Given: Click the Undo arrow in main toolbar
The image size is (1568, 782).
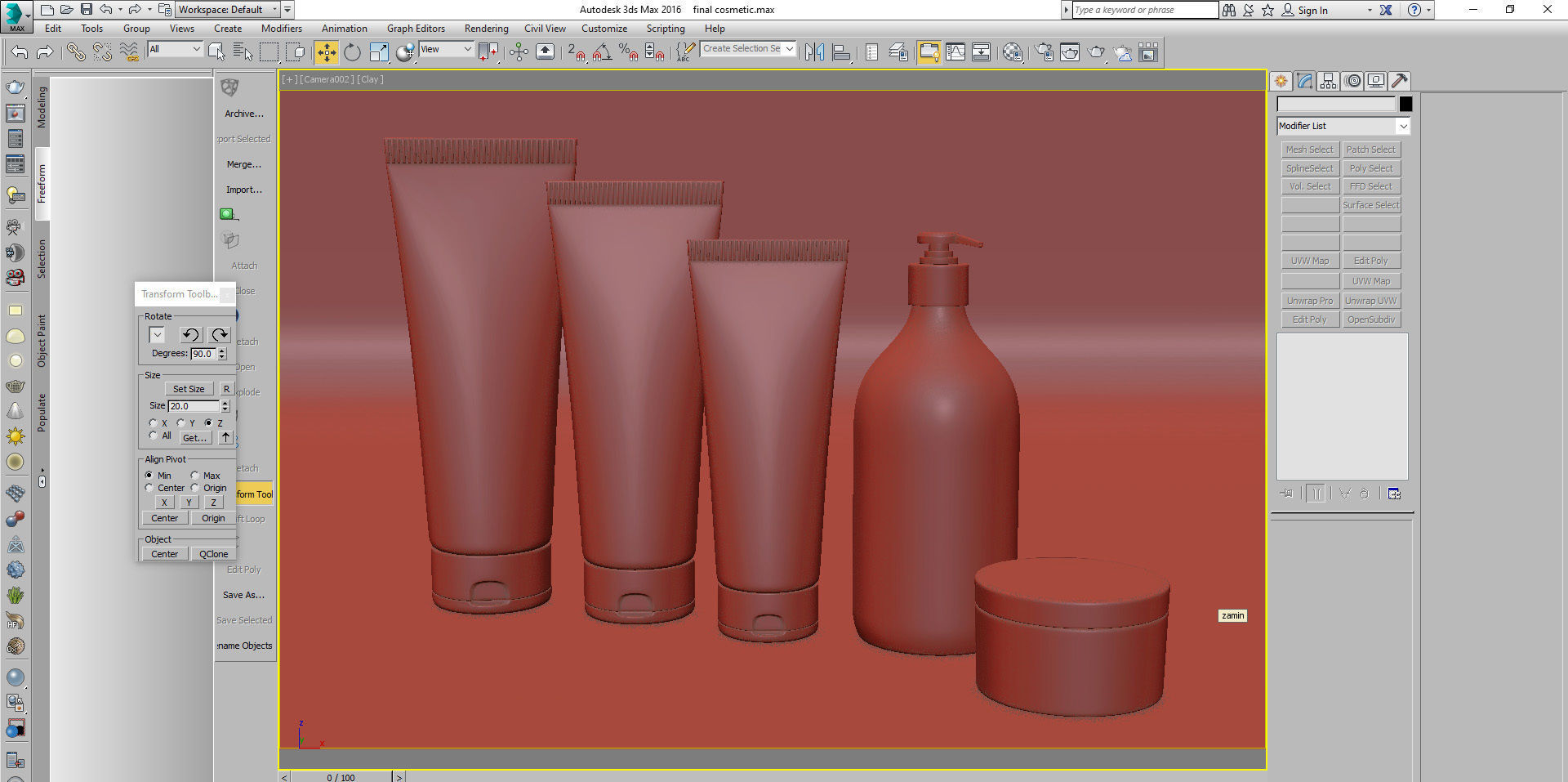Looking at the screenshot, I should (20, 52).
